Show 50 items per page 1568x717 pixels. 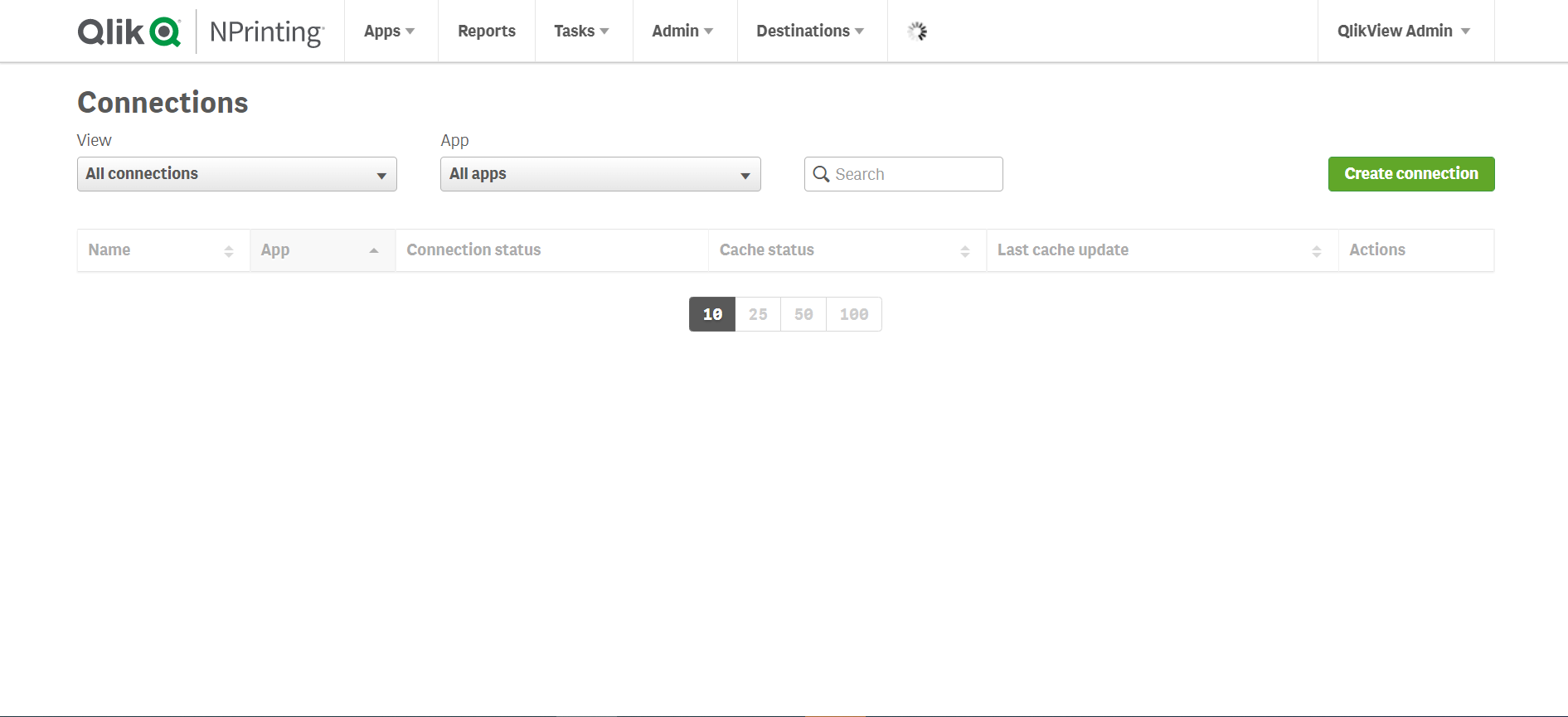(803, 314)
